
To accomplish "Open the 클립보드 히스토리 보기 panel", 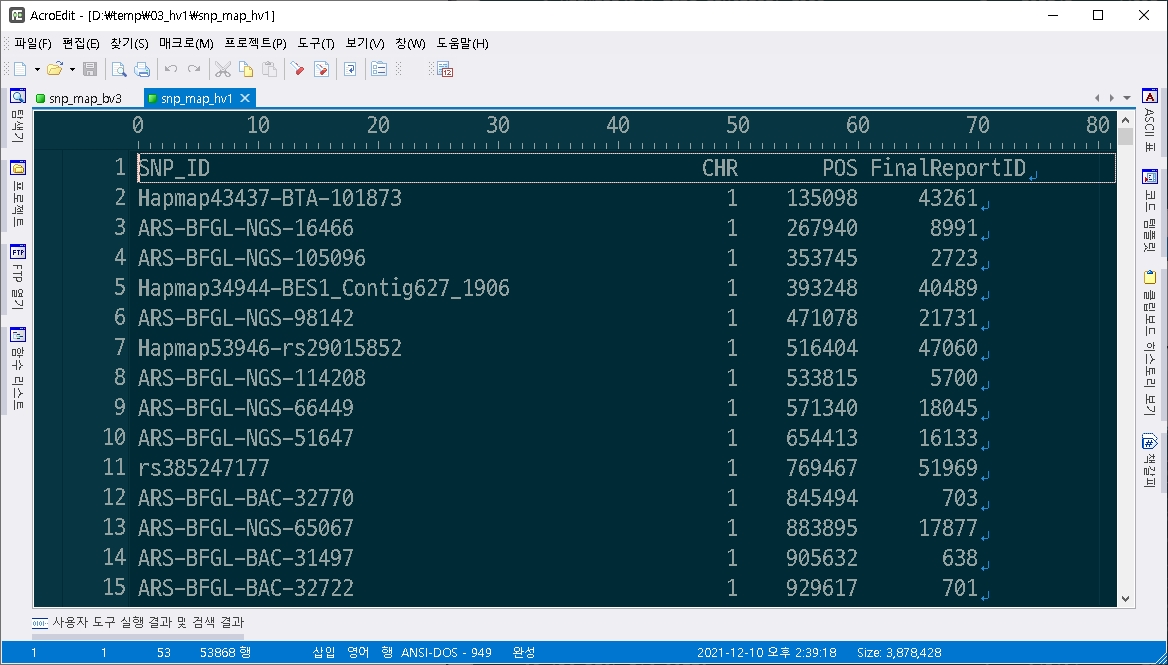I will (1149, 343).
